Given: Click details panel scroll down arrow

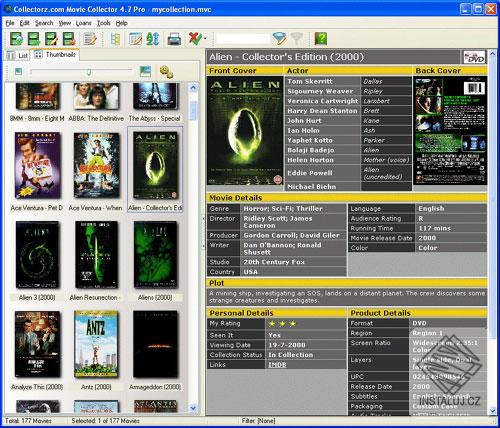Looking at the screenshot, I should [492, 410].
